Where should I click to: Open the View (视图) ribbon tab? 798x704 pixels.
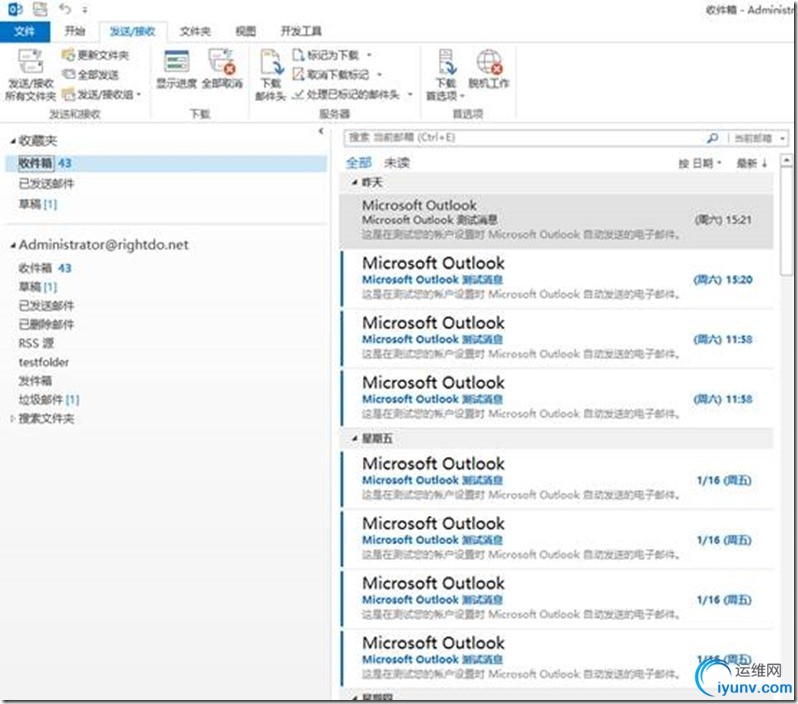(x=245, y=31)
